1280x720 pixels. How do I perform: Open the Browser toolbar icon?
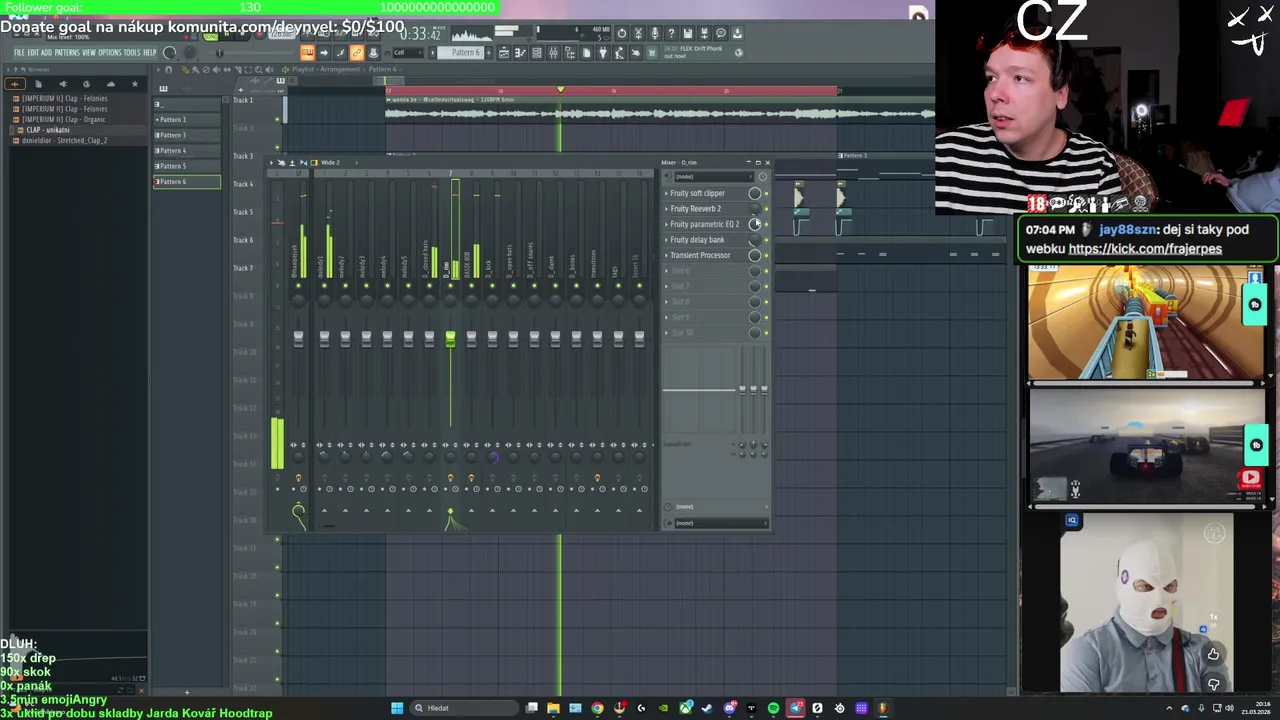point(570,52)
